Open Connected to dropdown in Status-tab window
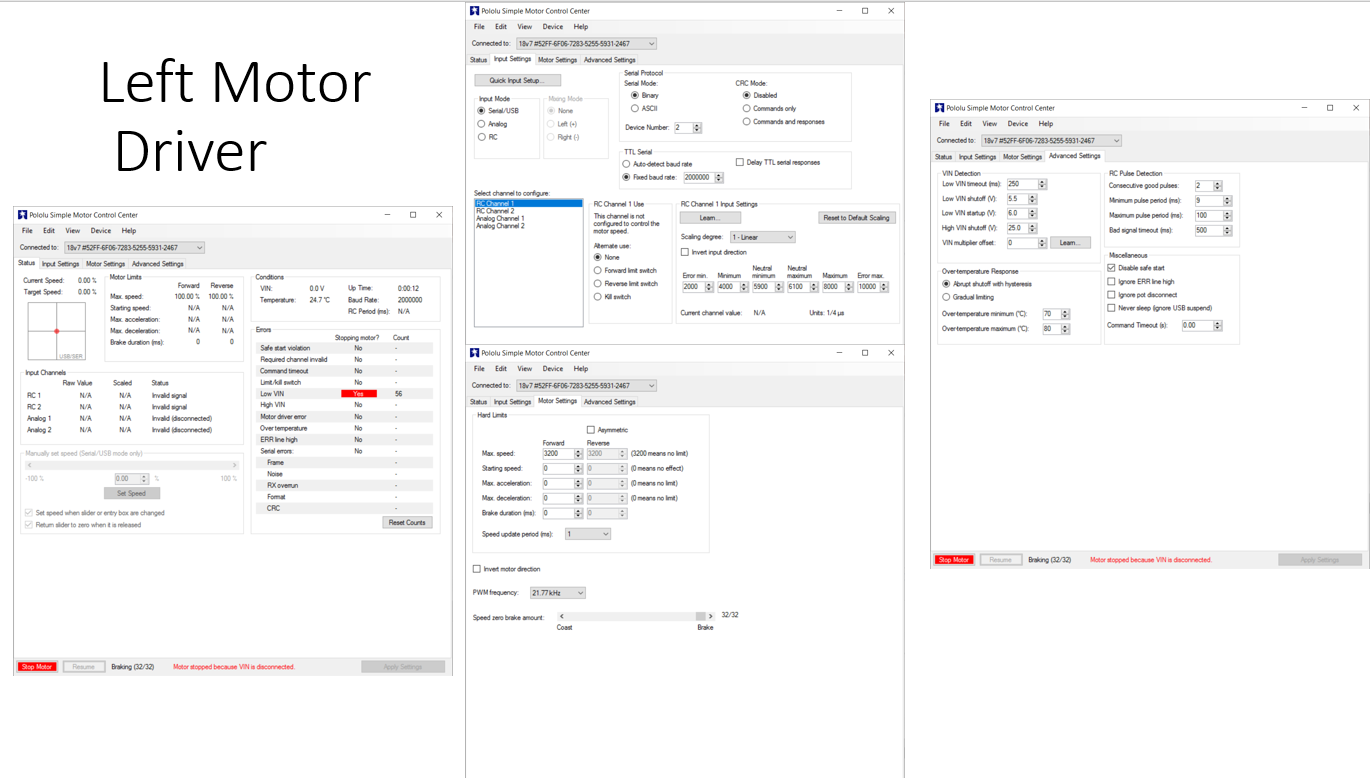Image resolution: width=1370 pixels, height=778 pixels. coord(134,247)
